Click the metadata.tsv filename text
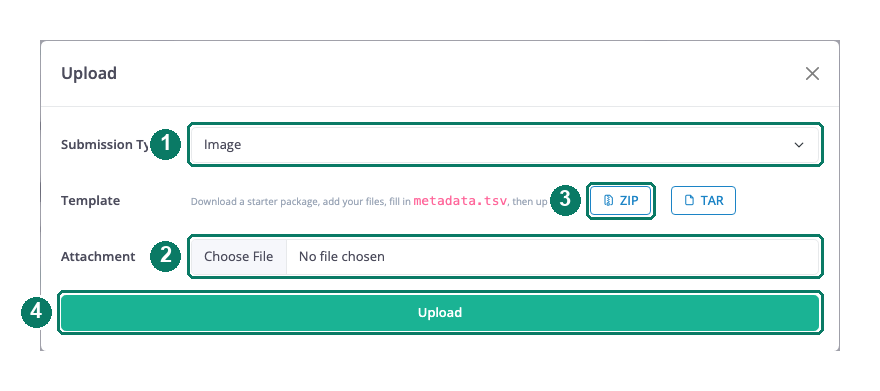Screen dimensions: 880x391 pos(460,201)
